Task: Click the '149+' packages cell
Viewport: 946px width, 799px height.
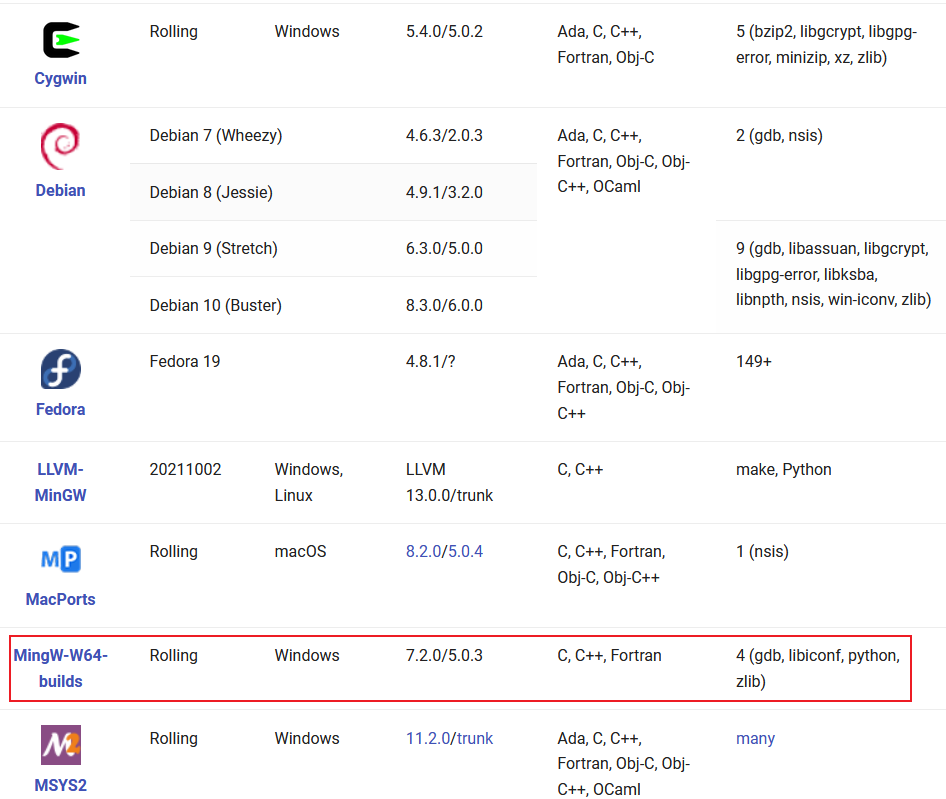Action: 754,361
